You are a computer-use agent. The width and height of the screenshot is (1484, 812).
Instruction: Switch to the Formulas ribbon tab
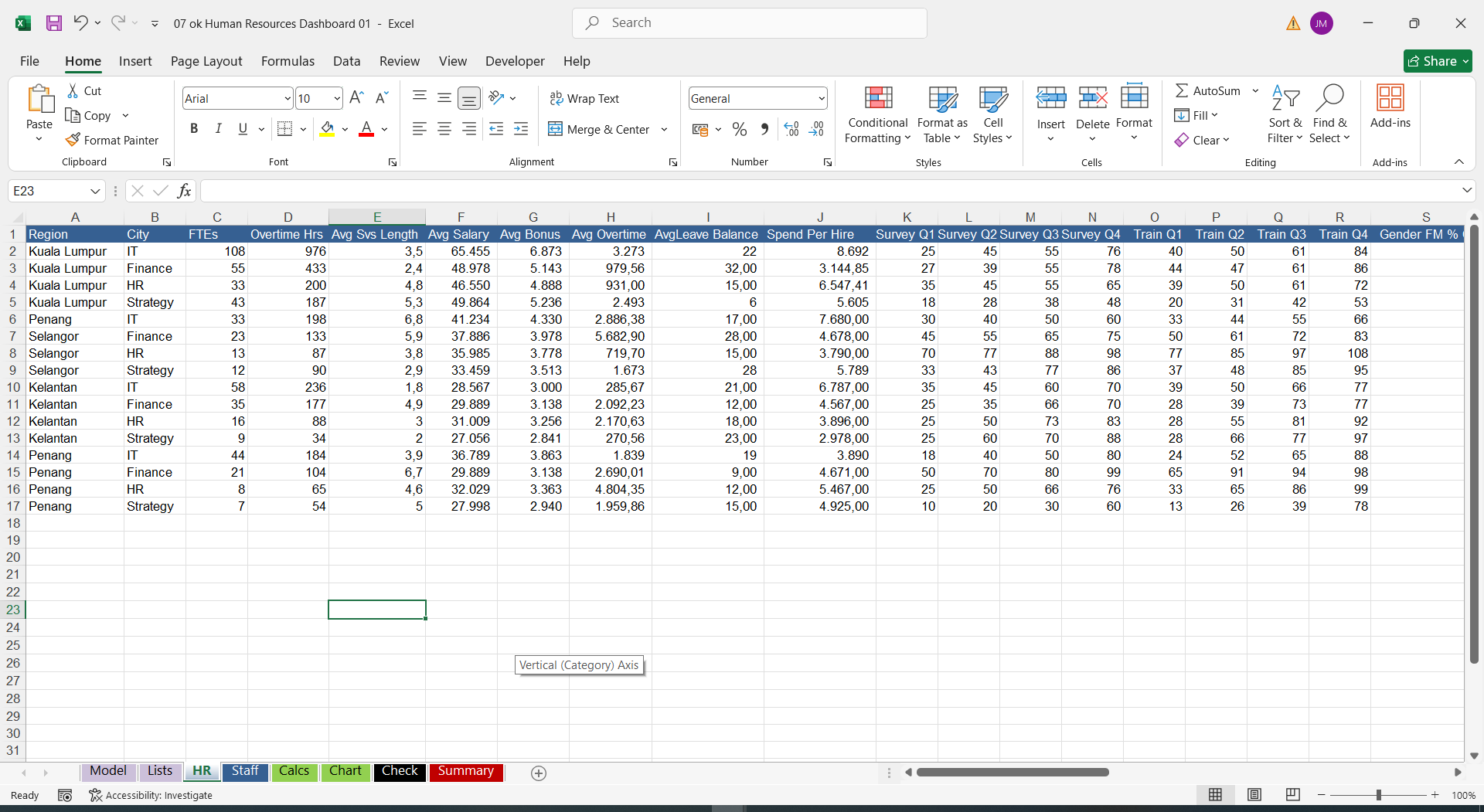[x=288, y=61]
